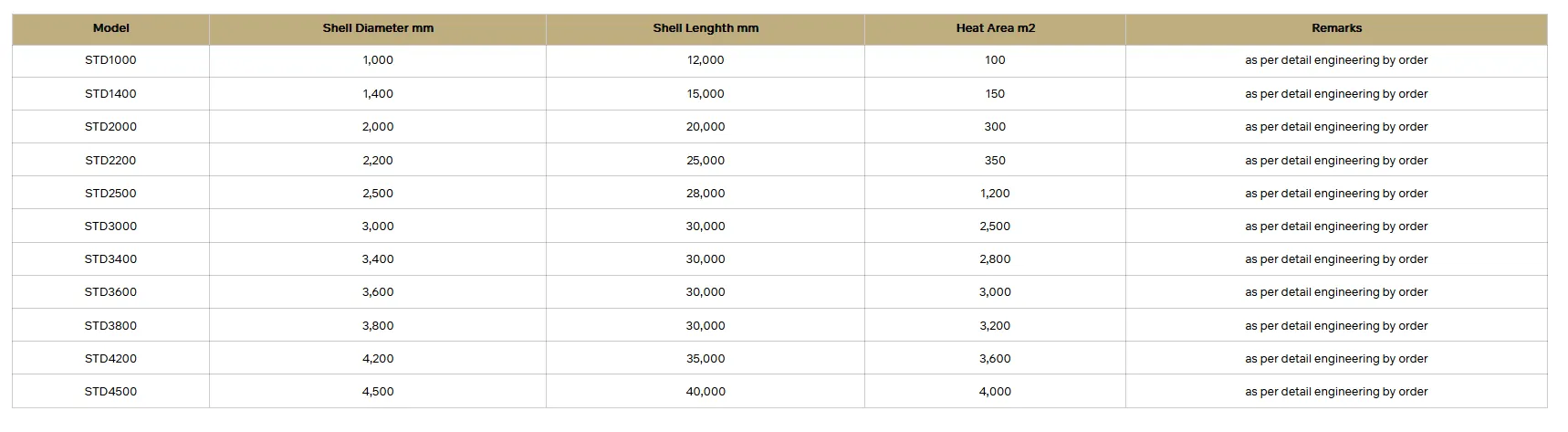1568x432 pixels.
Task: Click the Model column header
Action: (x=110, y=28)
